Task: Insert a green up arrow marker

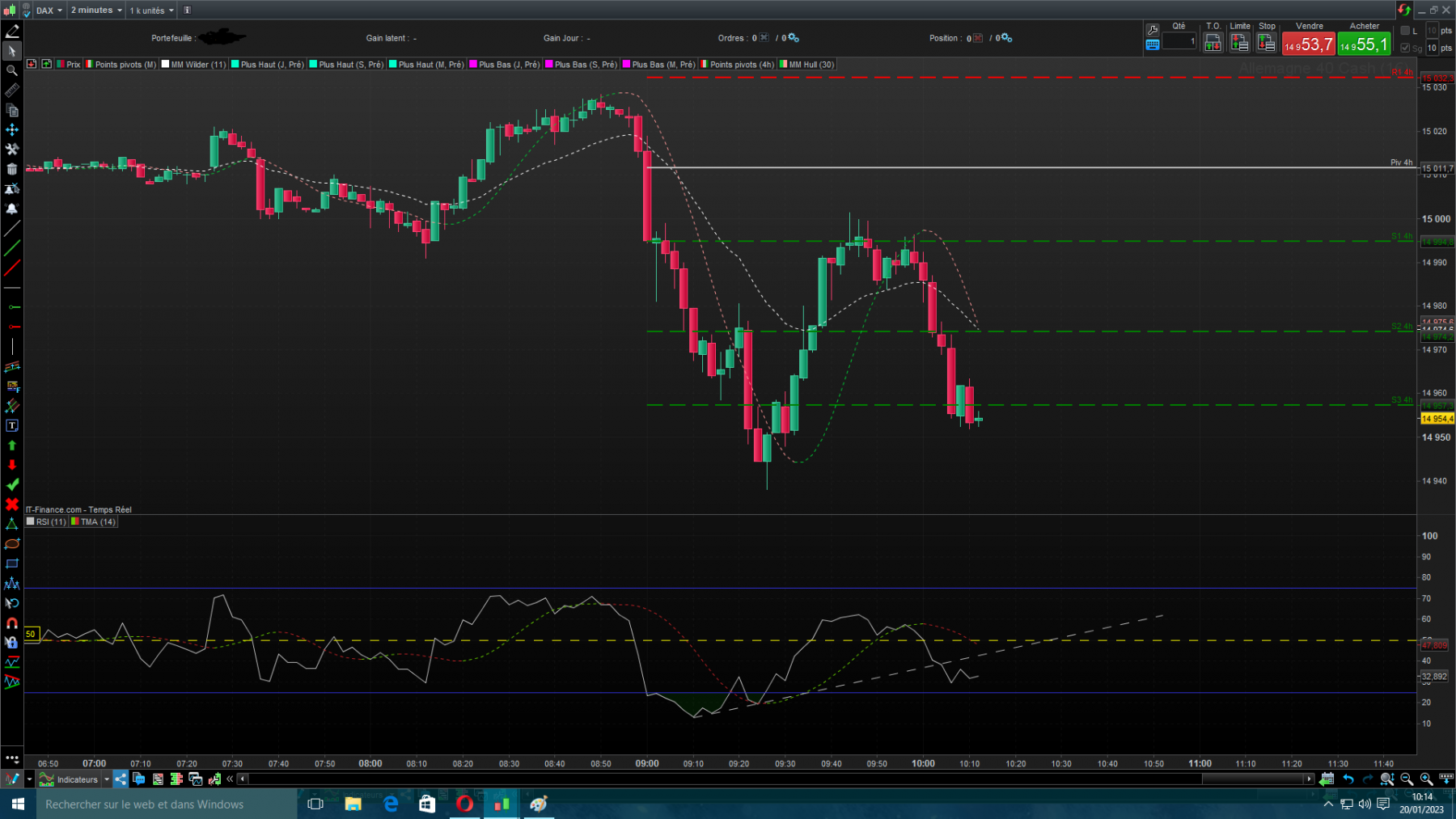Action: (x=12, y=445)
